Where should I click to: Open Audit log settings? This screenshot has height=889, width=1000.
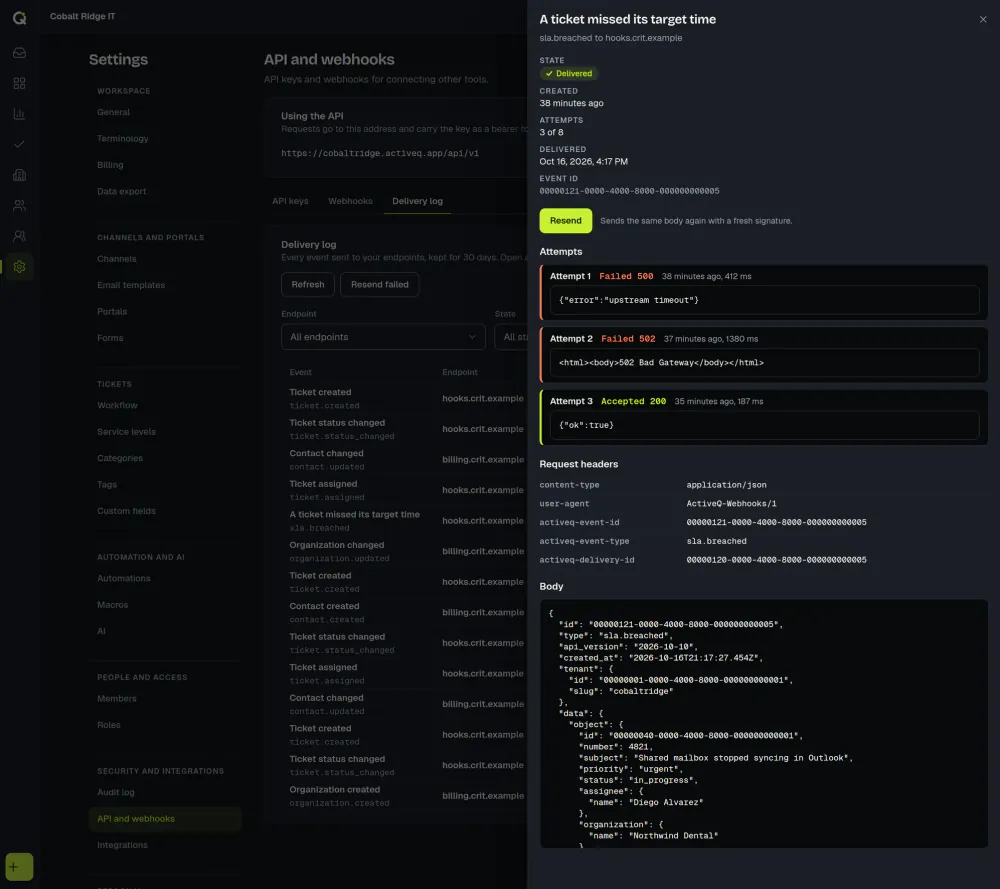tap(116, 792)
